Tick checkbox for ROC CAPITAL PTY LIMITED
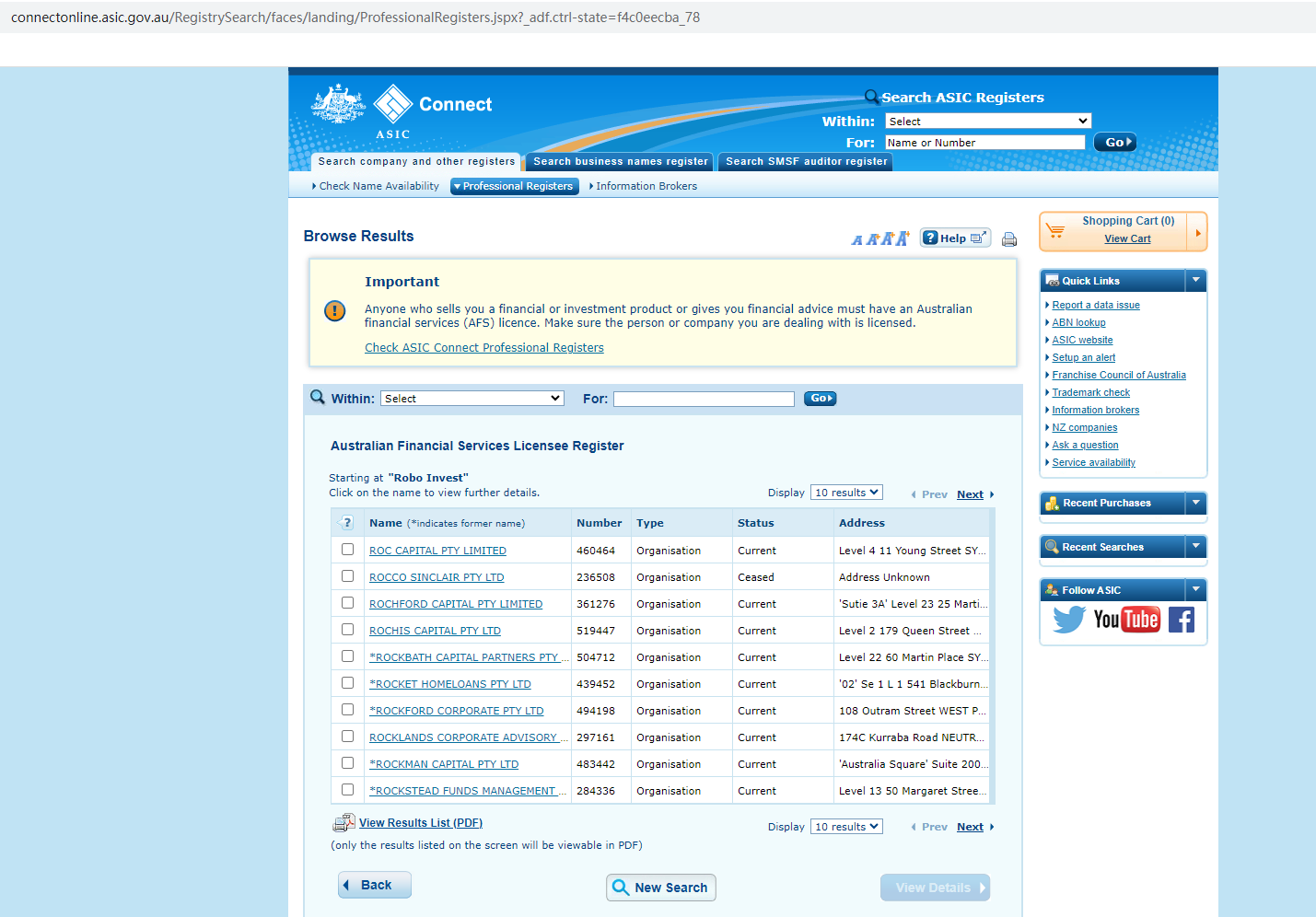 point(347,550)
